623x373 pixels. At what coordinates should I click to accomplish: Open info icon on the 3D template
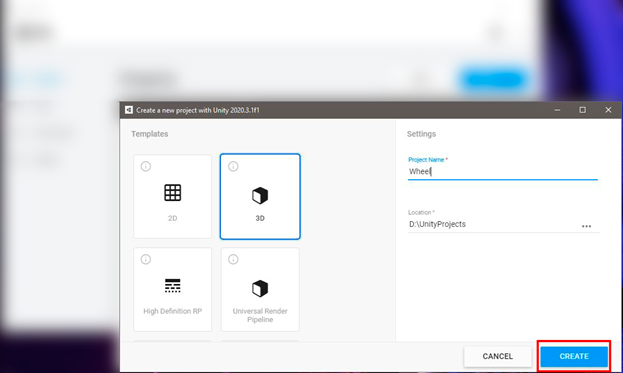(x=233, y=166)
